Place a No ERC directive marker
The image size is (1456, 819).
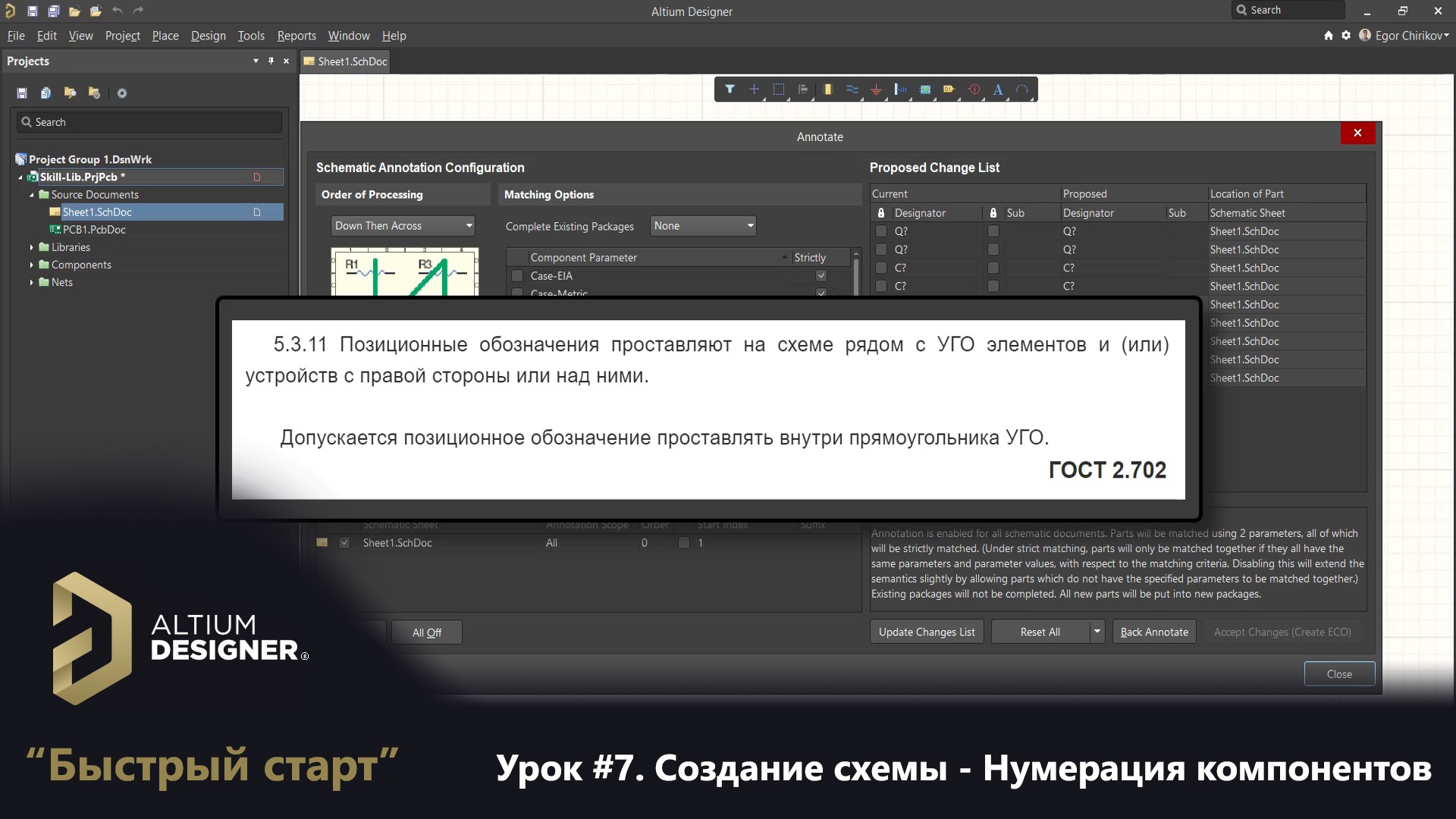974,89
